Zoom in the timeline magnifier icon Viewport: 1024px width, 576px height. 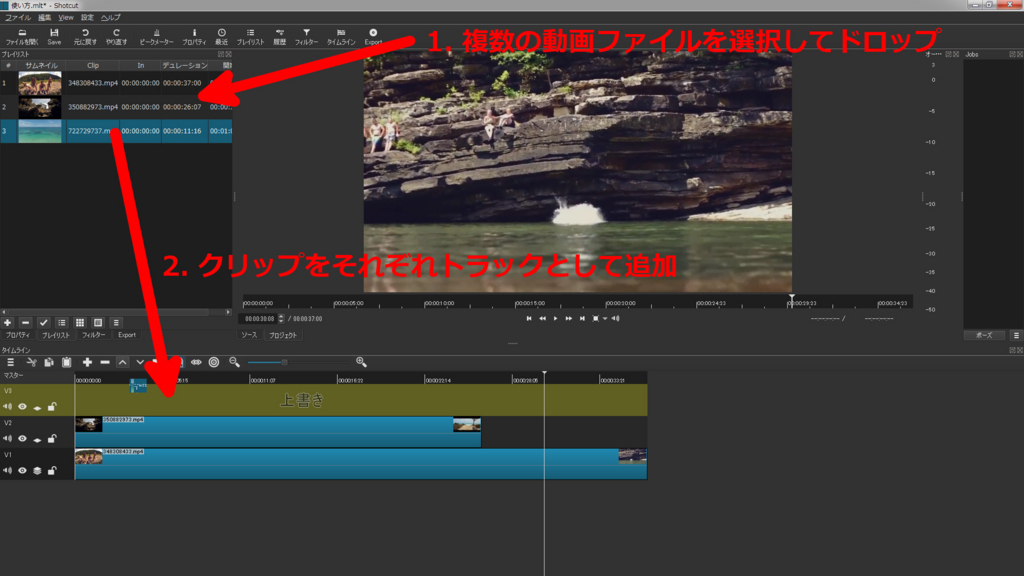tap(361, 362)
